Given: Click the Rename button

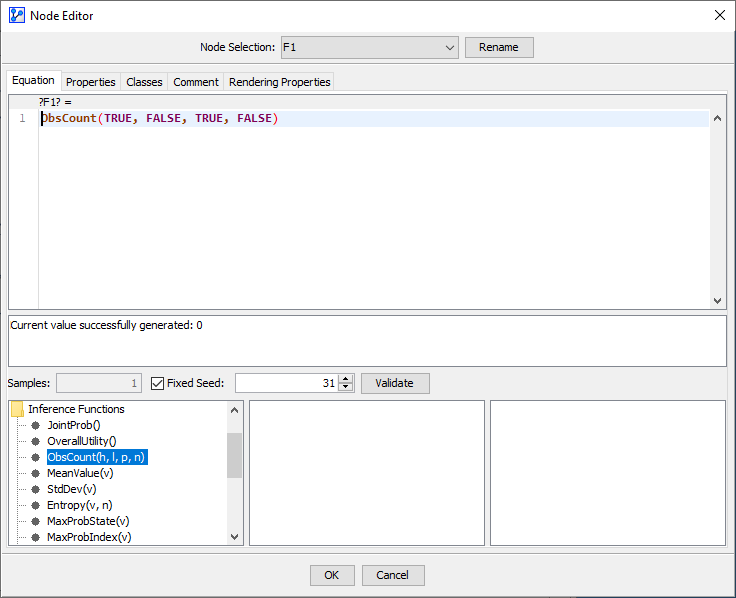Looking at the screenshot, I should pyautogui.click(x=499, y=47).
